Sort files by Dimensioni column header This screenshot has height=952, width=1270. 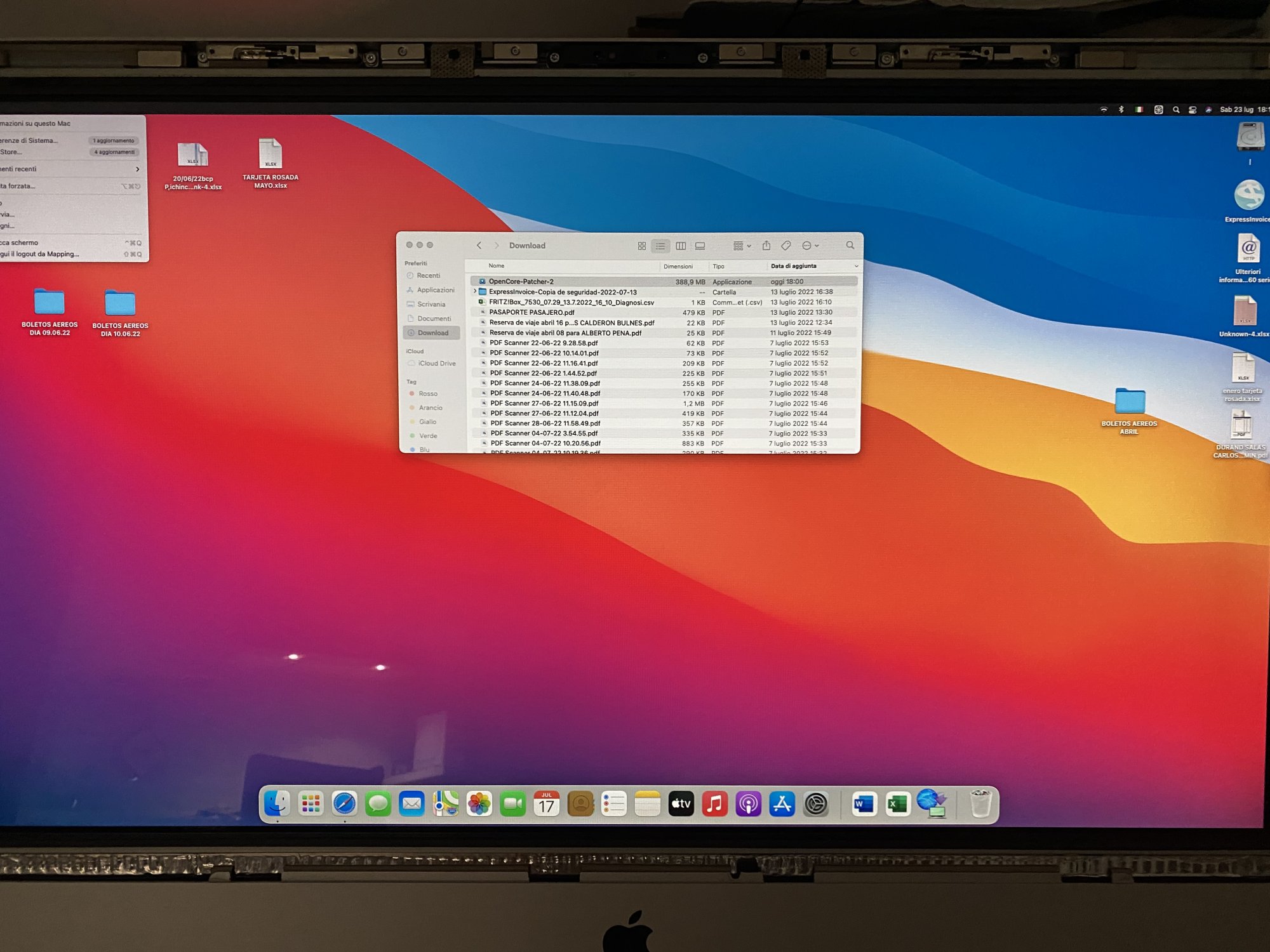(x=678, y=267)
